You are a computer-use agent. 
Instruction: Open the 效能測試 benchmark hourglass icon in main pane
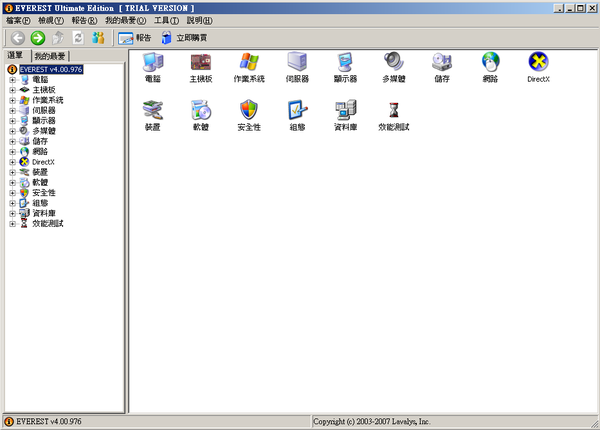tap(393, 116)
